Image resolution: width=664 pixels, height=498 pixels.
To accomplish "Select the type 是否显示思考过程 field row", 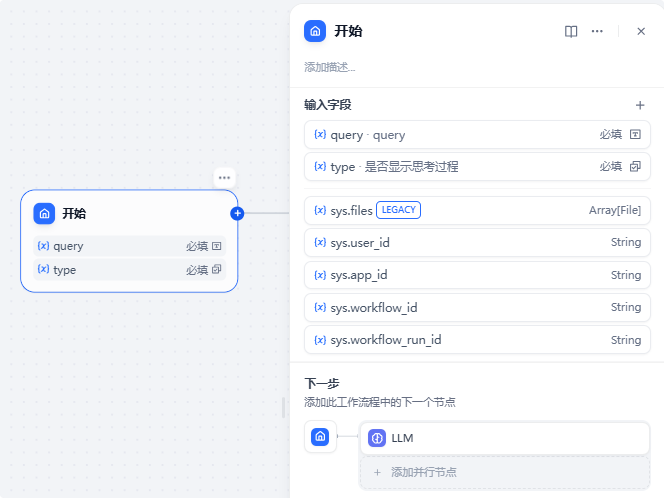I will tap(477, 166).
